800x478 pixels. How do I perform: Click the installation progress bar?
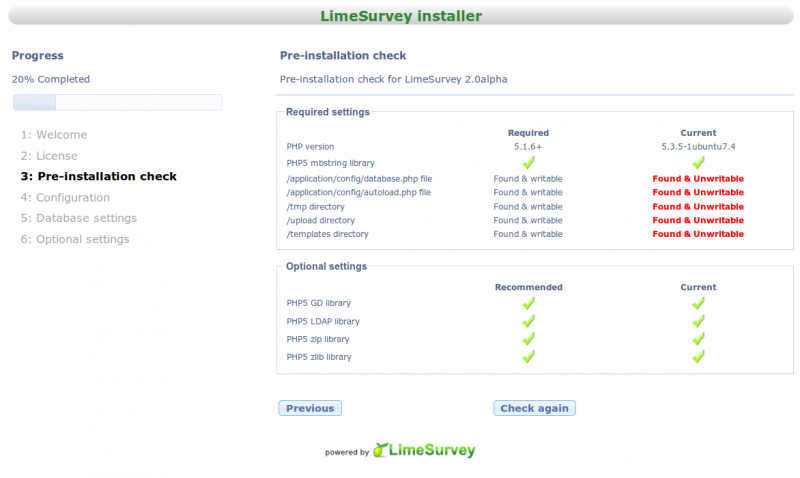(117, 102)
